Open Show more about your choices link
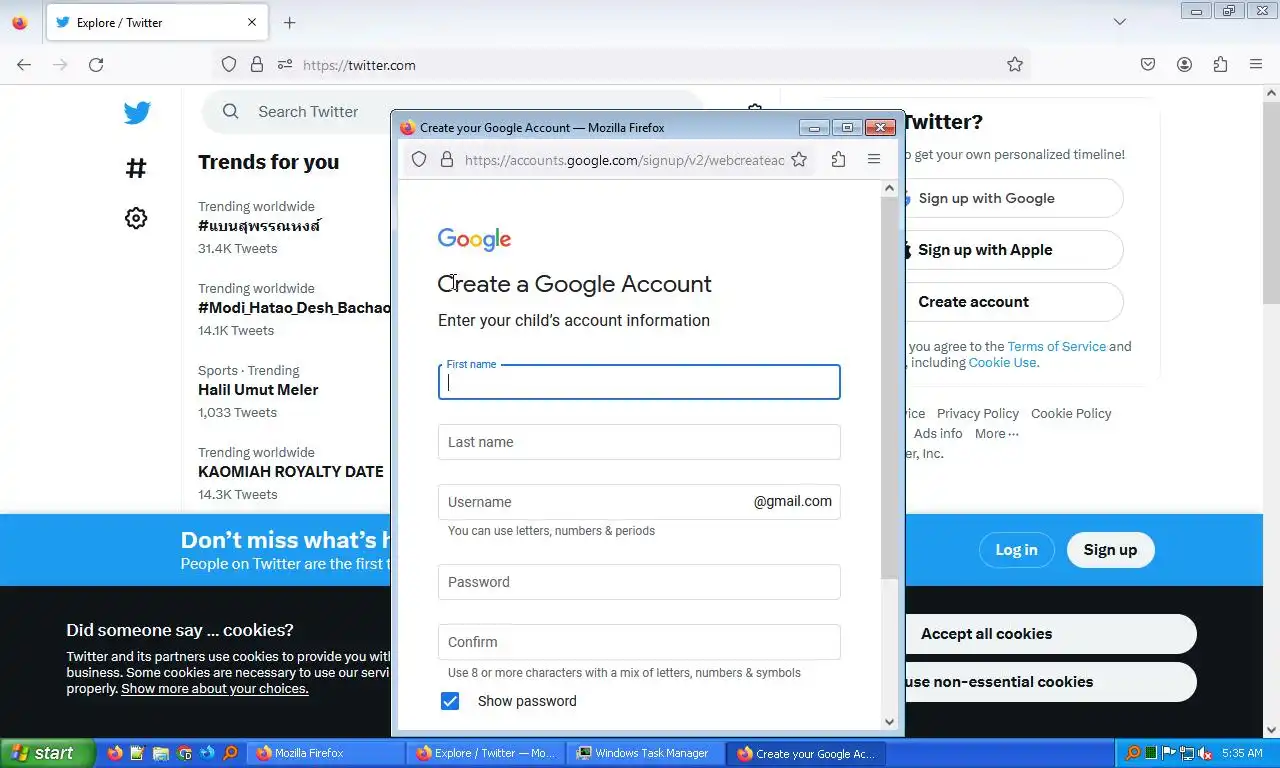This screenshot has width=1280, height=768. point(214,688)
